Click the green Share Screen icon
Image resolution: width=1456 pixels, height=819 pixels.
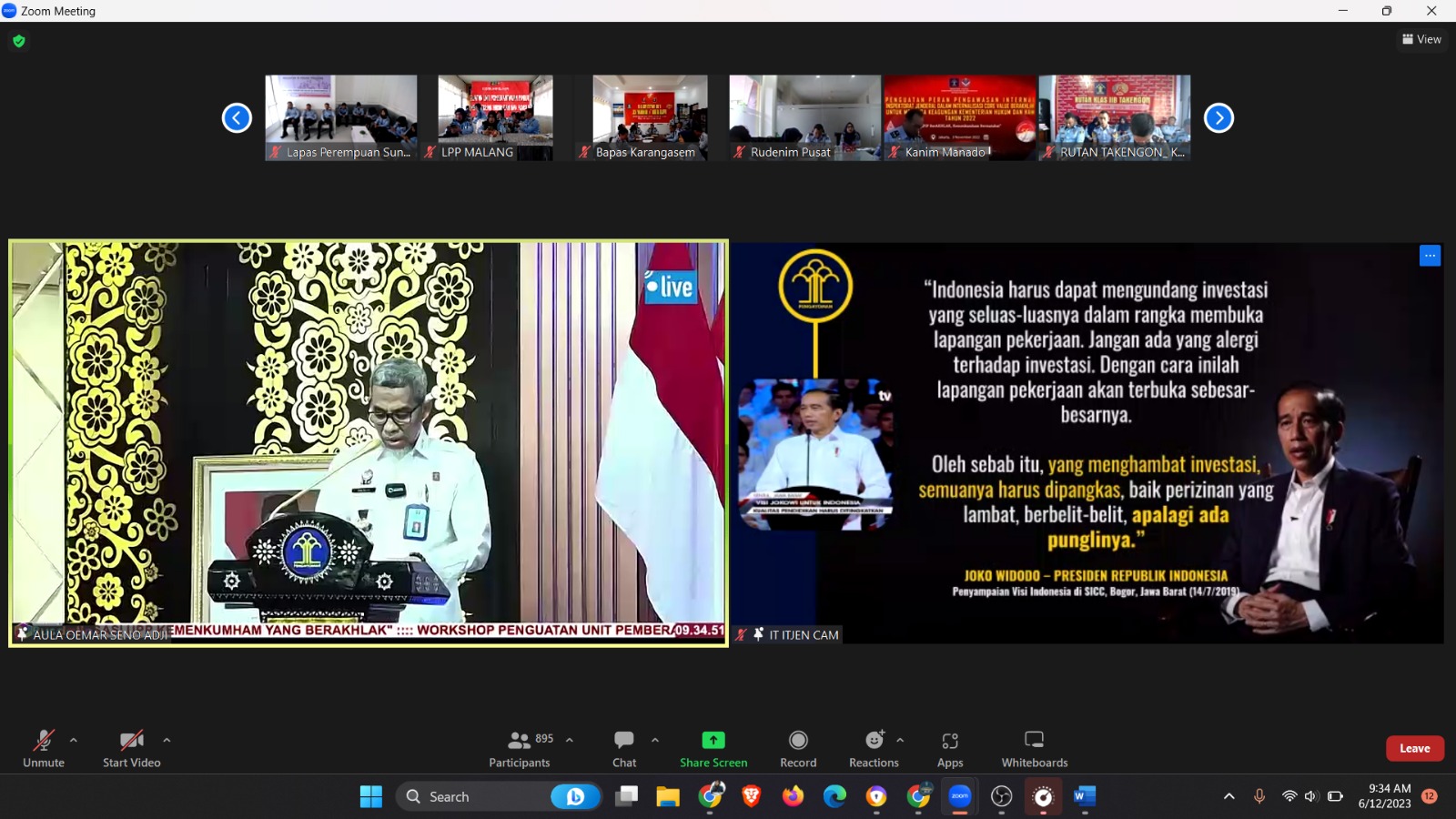pyautogui.click(x=713, y=741)
